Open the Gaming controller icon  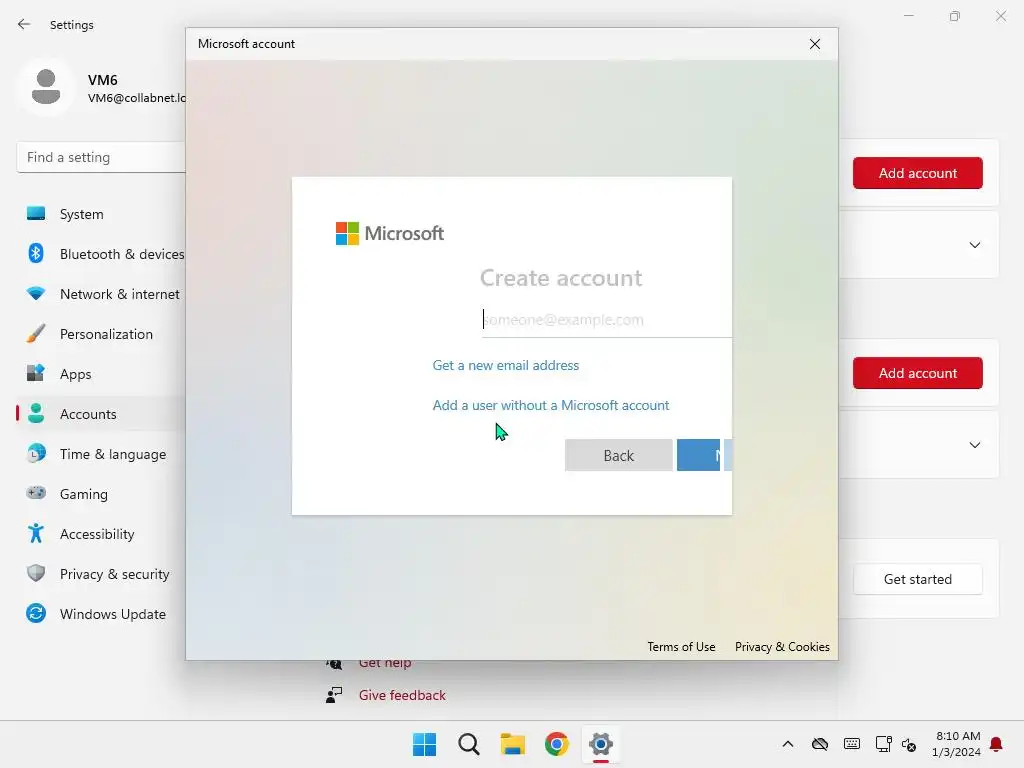tap(36, 493)
